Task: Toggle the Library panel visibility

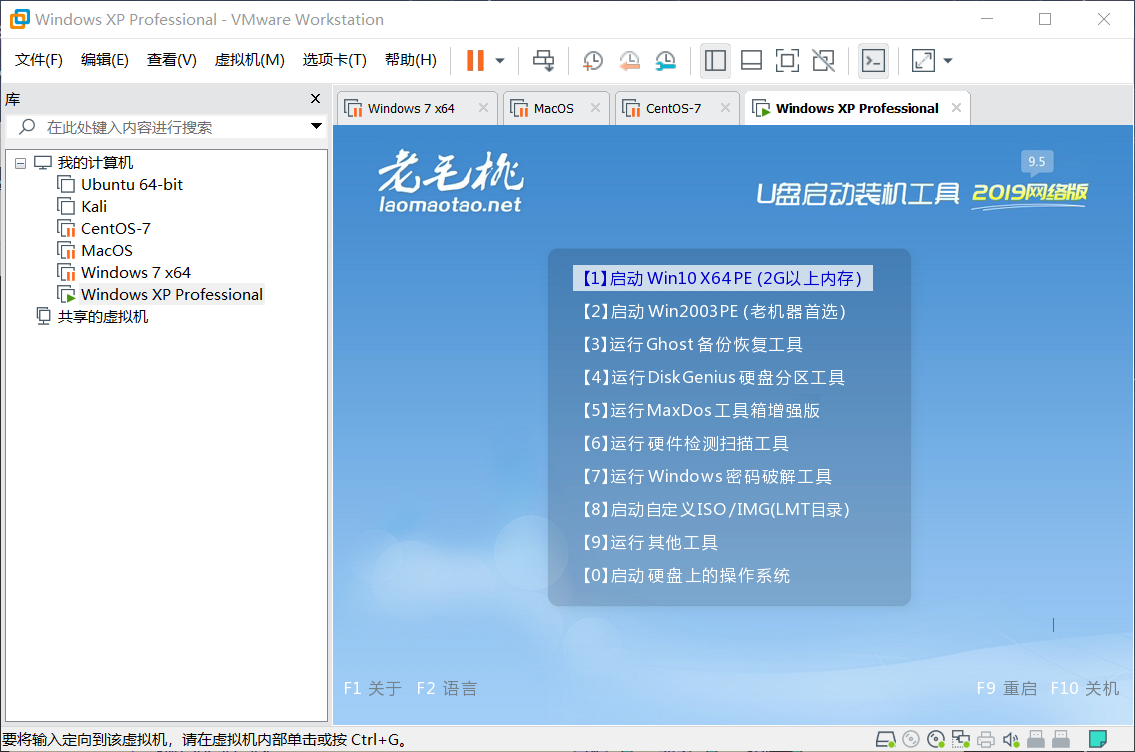Action: [715, 60]
